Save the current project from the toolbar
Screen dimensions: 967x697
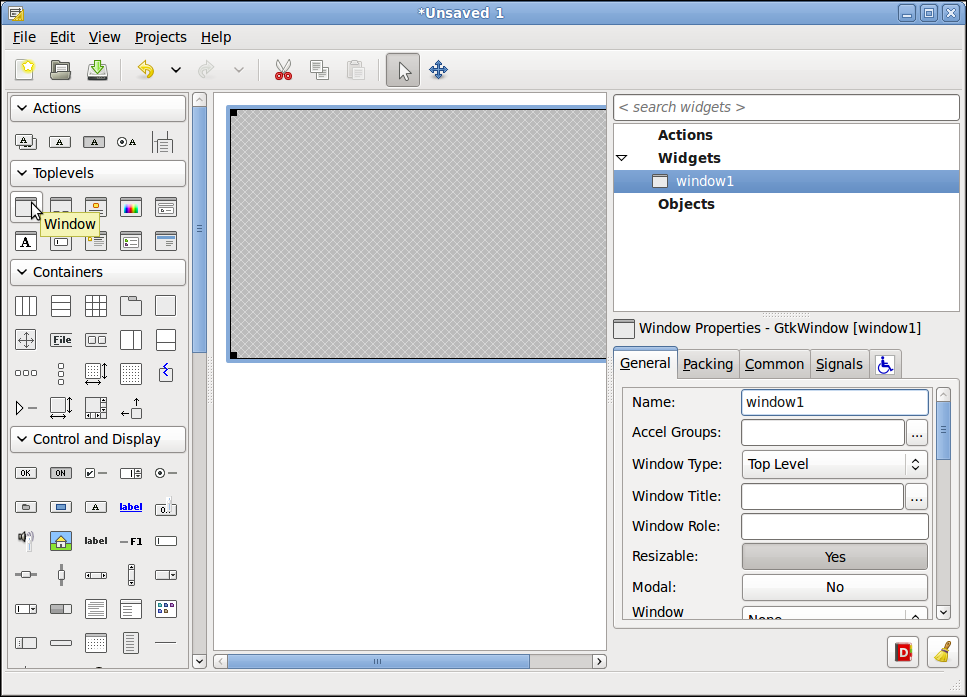tap(97, 70)
